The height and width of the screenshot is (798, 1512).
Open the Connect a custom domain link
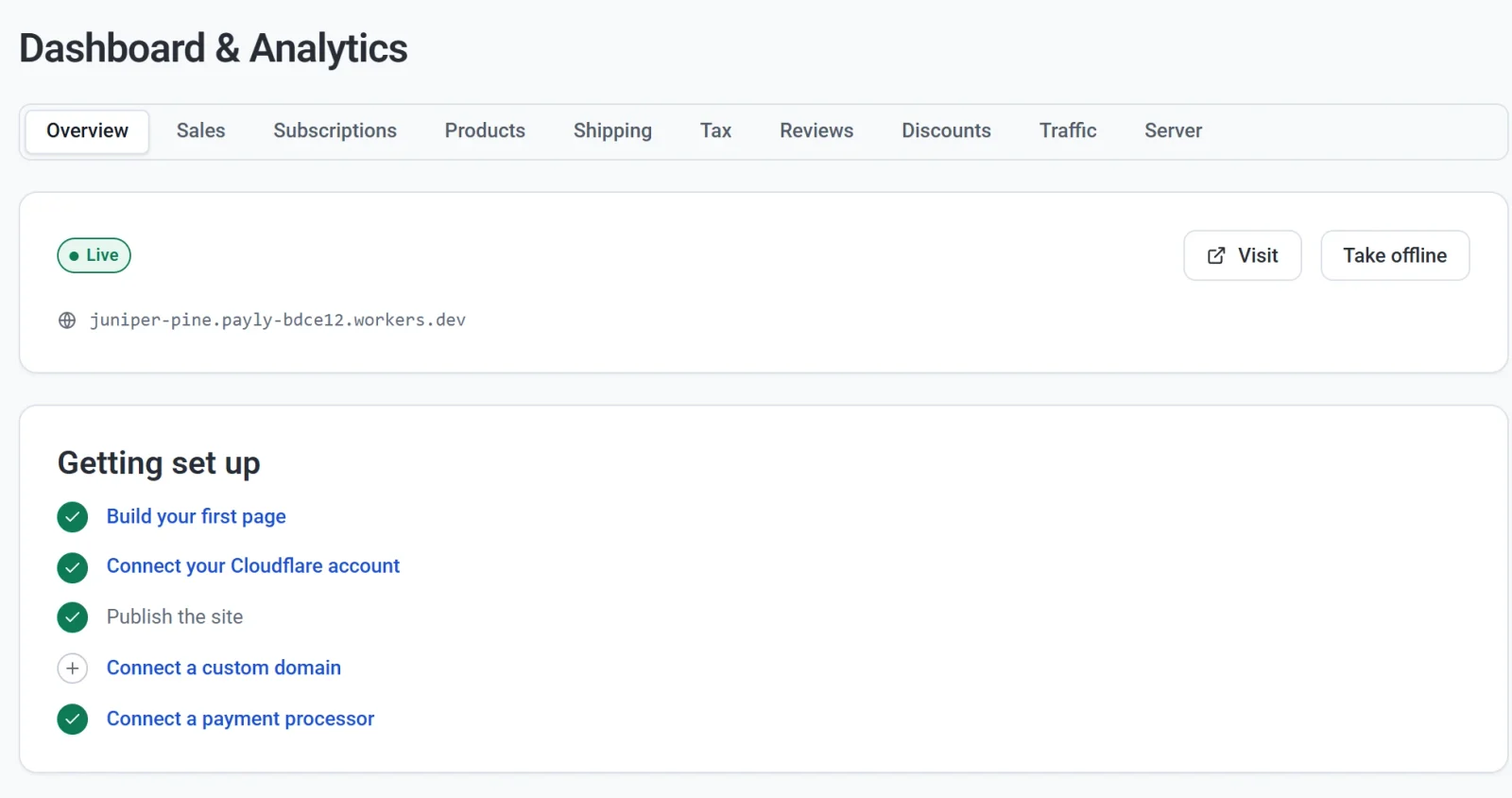pos(224,668)
